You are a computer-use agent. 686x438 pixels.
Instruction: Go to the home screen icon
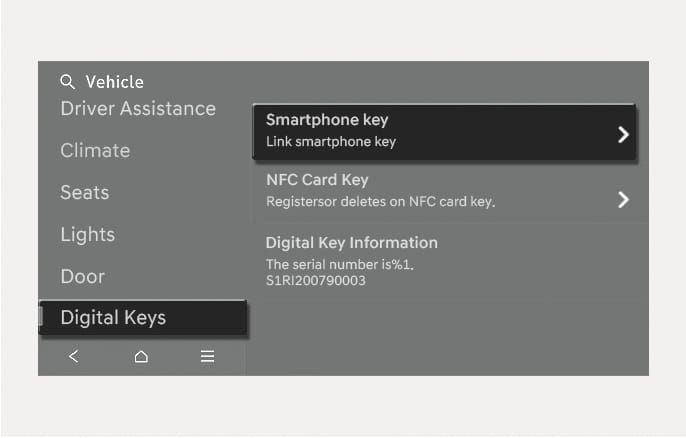(141, 357)
